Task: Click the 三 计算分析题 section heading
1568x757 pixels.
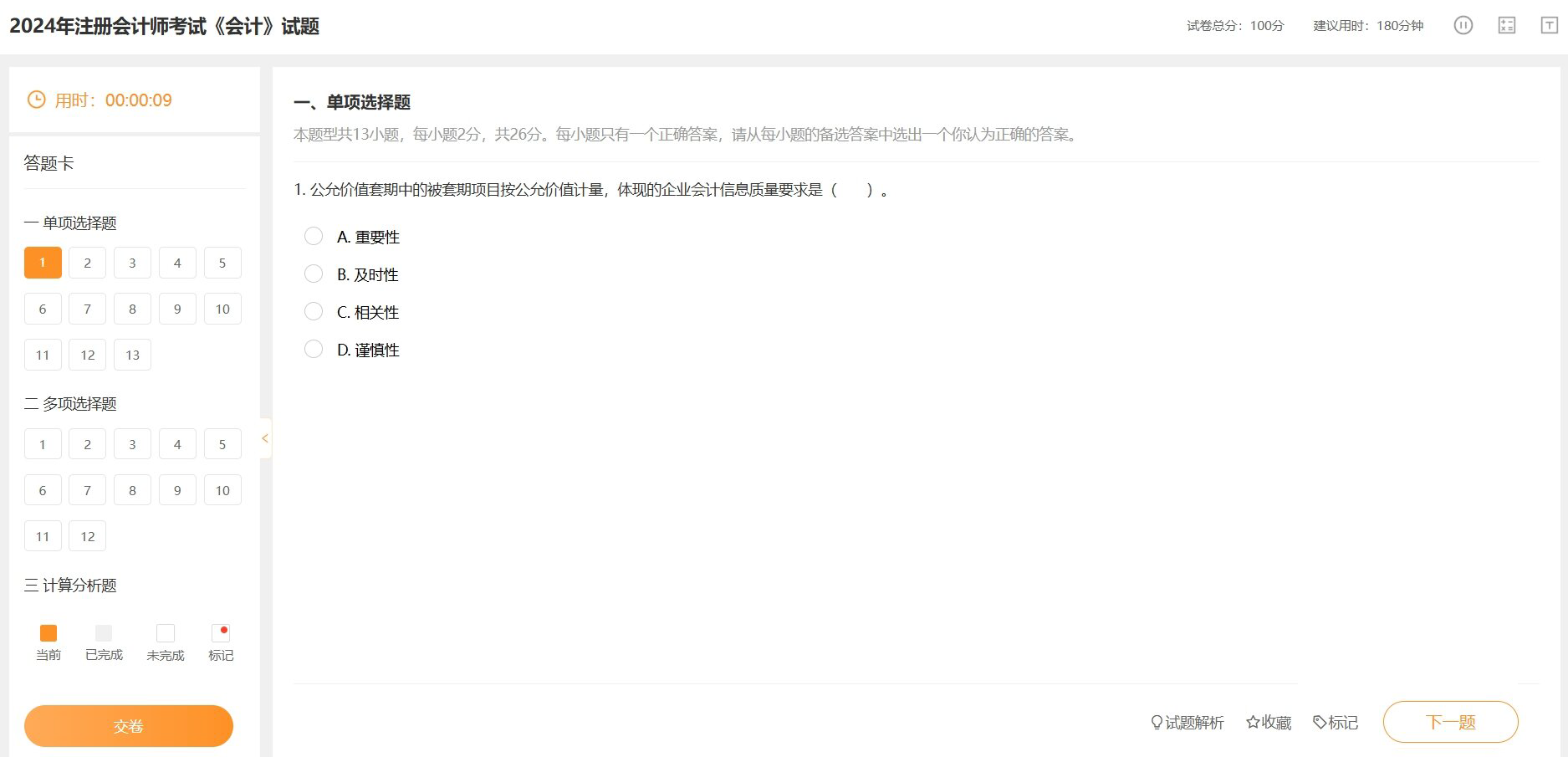Action: (x=71, y=586)
